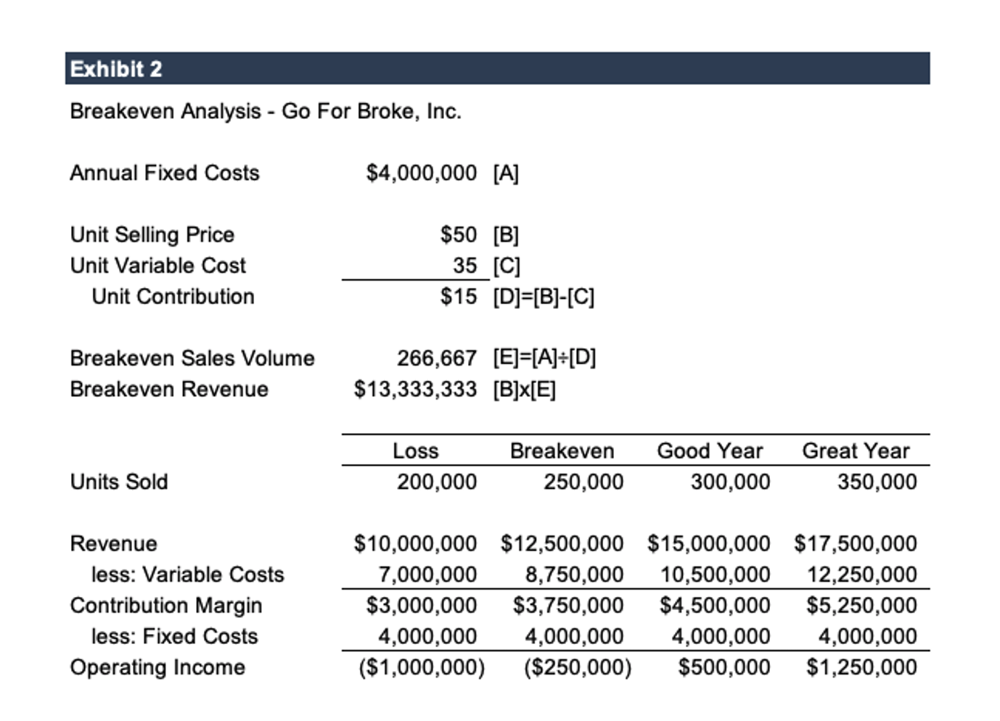
Task: Select the Unit Selling Price $50 value
Action: tap(458, 235)
